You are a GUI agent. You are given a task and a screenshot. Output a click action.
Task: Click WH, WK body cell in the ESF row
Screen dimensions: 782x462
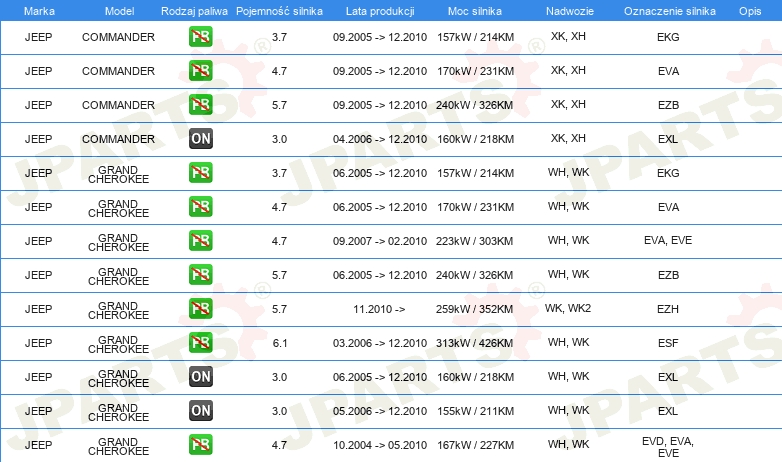(x=568, y=342)
